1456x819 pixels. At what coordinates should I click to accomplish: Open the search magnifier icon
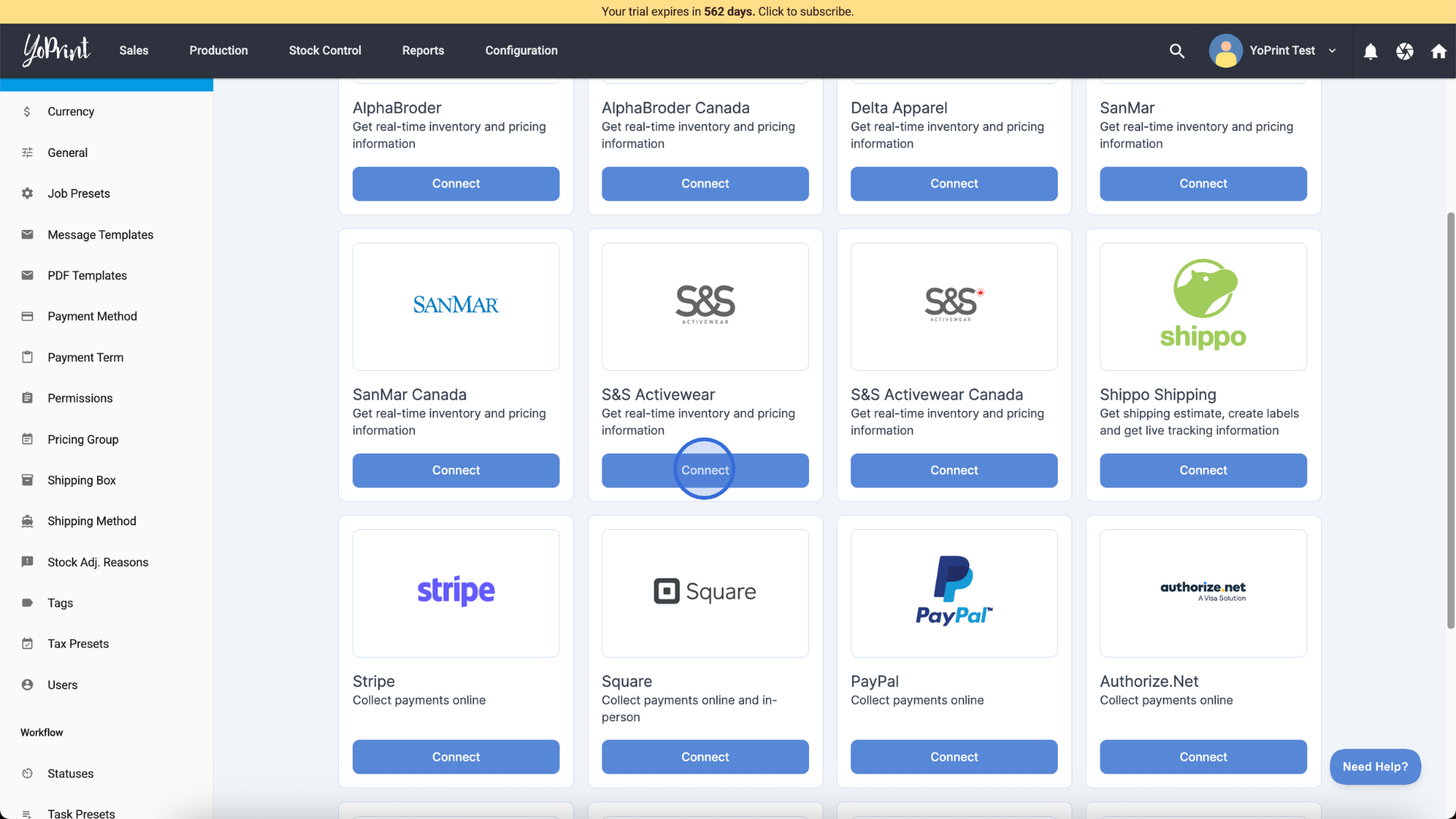pyautogui.click(x=1177, y=51)
